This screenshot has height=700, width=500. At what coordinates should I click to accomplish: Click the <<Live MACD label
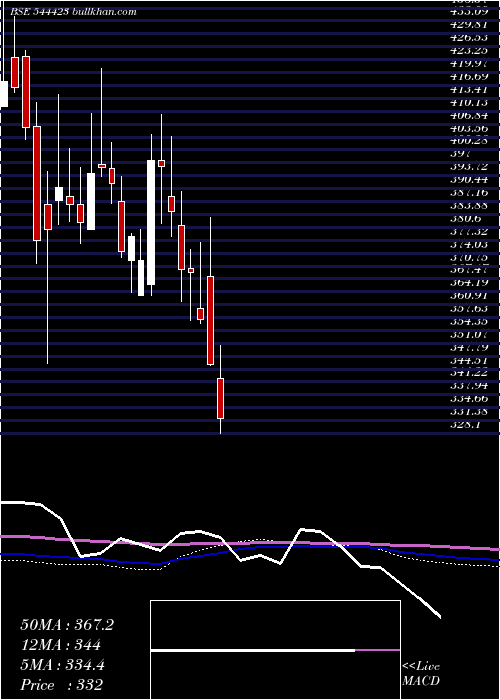[421, 674]
